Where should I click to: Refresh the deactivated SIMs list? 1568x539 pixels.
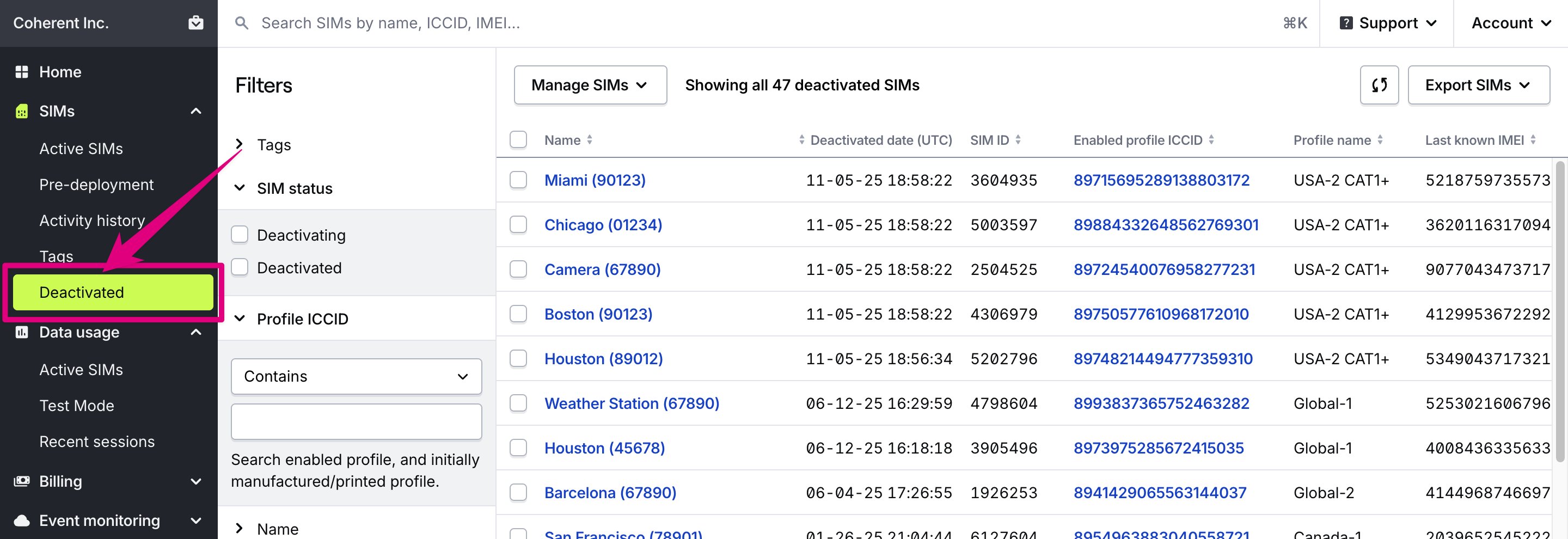(1379, 85)
